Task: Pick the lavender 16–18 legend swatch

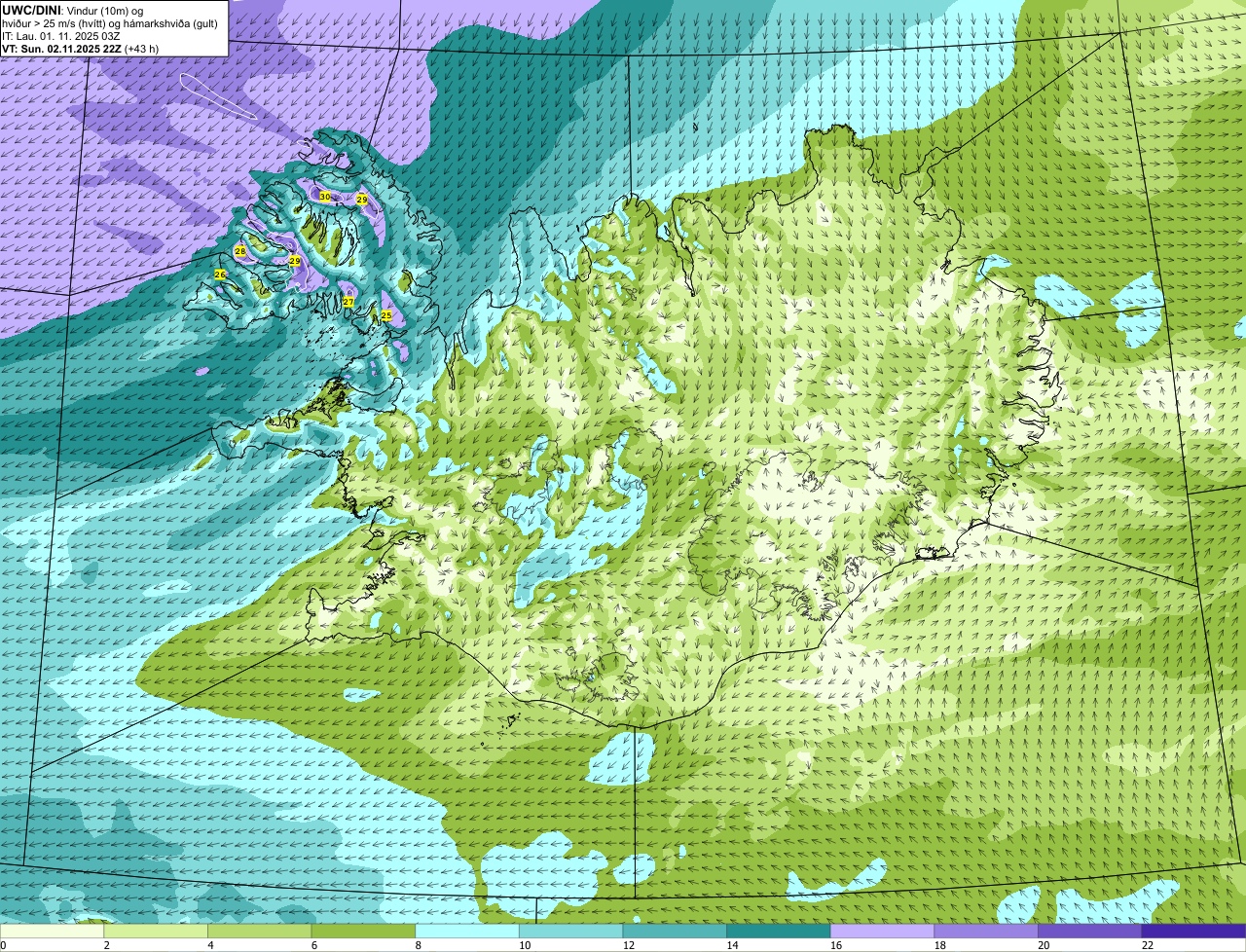Action: click(x=883, y=932)
